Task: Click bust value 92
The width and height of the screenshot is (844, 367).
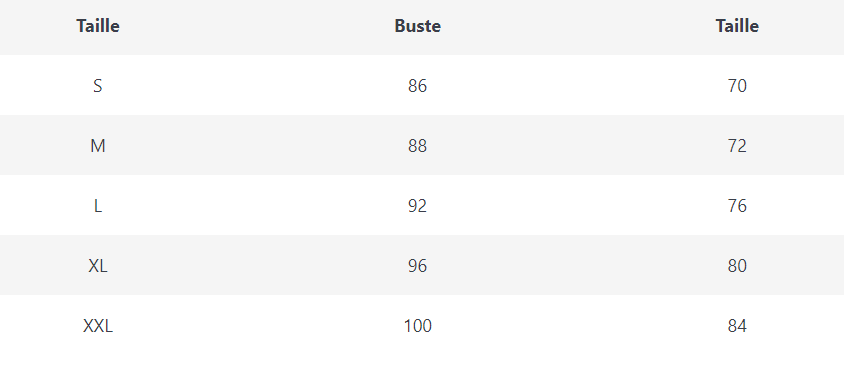Action: [x=417, y=206]
